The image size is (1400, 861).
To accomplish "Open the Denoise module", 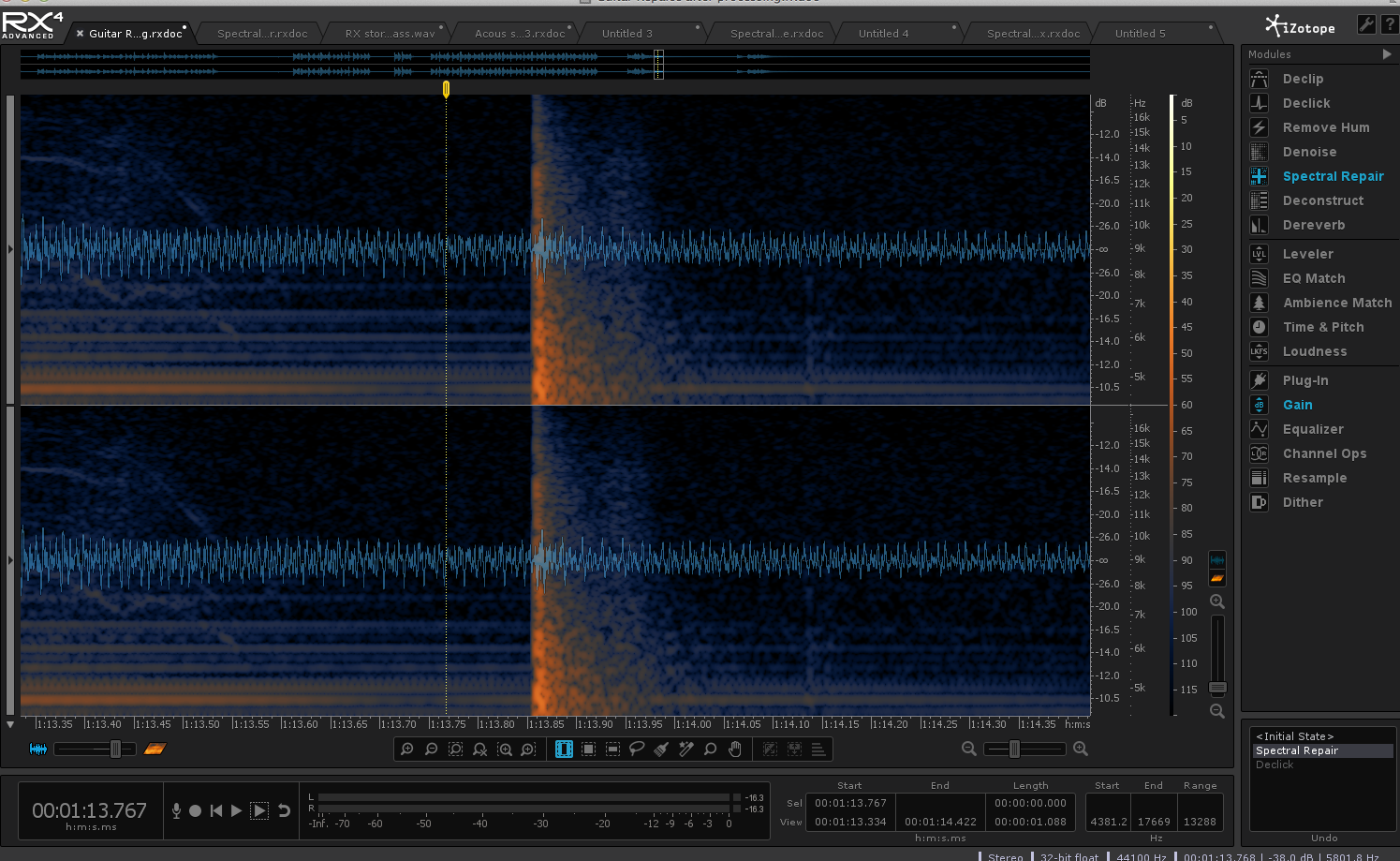I will 1309,152.
